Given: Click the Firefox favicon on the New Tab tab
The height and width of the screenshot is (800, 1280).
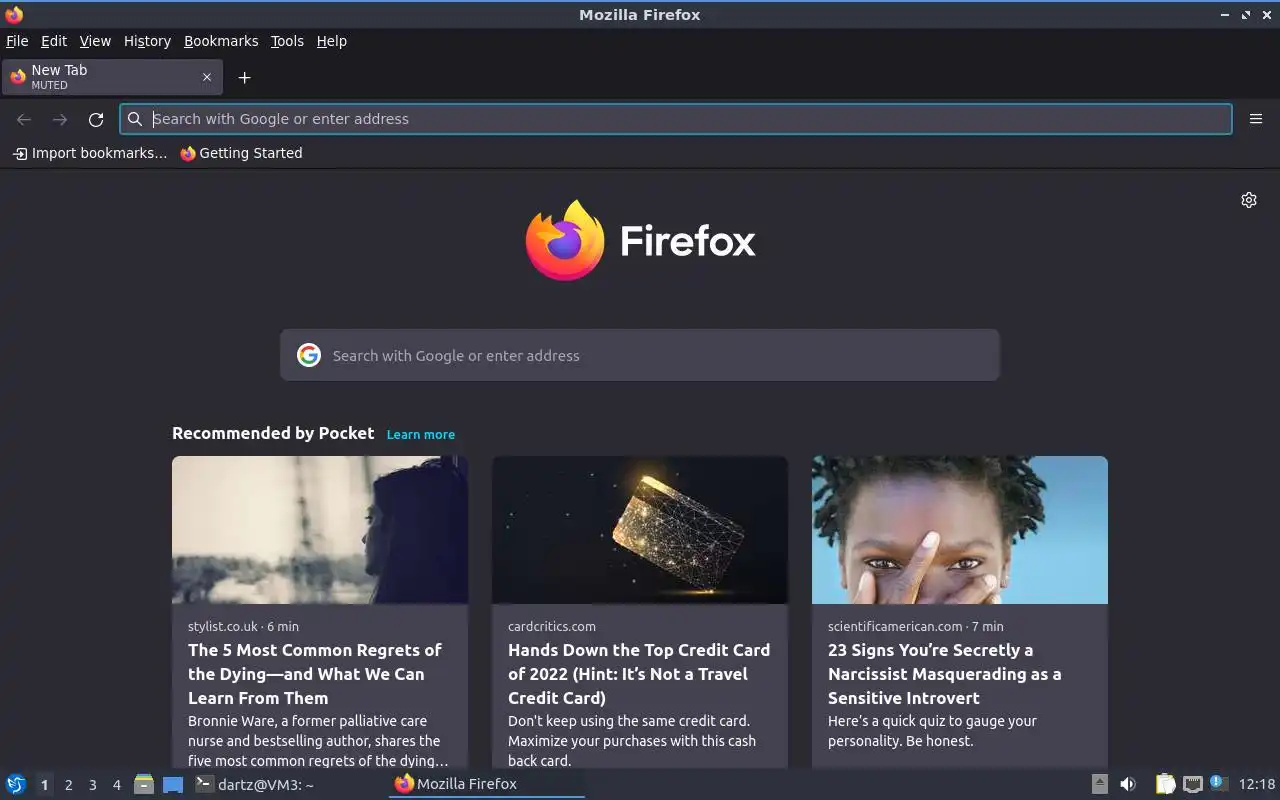Looking at the screenshot, I should click(17, 77).
